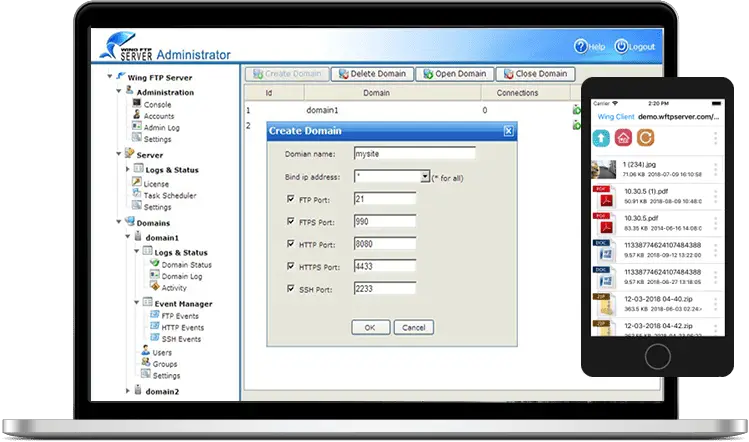Toggle the FTPS Port checkbox
This screenshot has width=749, height=442.
[x=290, y=221]
